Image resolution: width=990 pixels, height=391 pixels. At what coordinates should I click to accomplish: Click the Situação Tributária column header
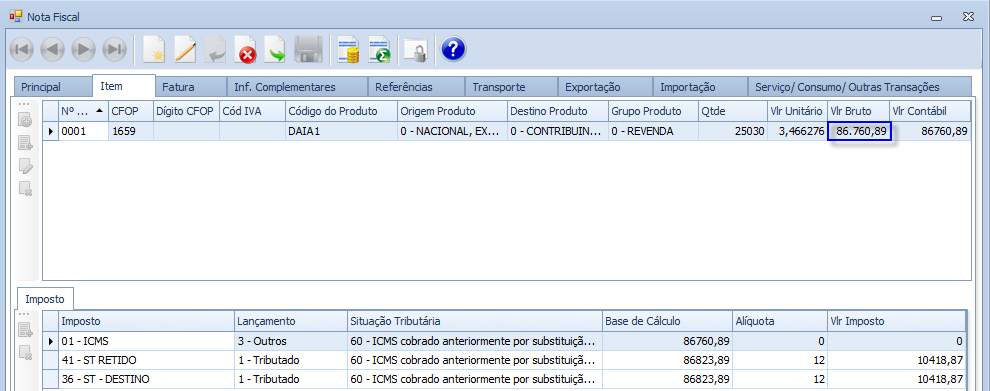475,322
